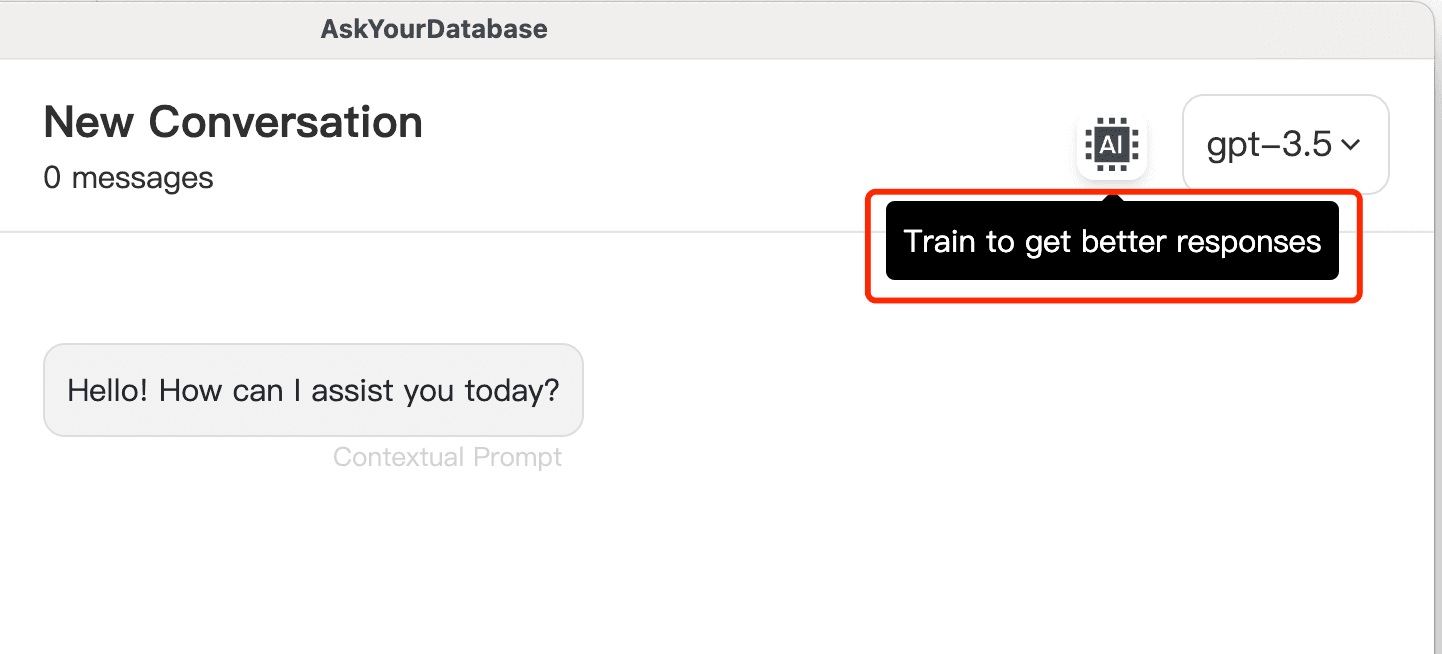This screenshot has height=654, width=1442.
Task: Open the gpt-3.5 model dropdown
Action: 1285,144
